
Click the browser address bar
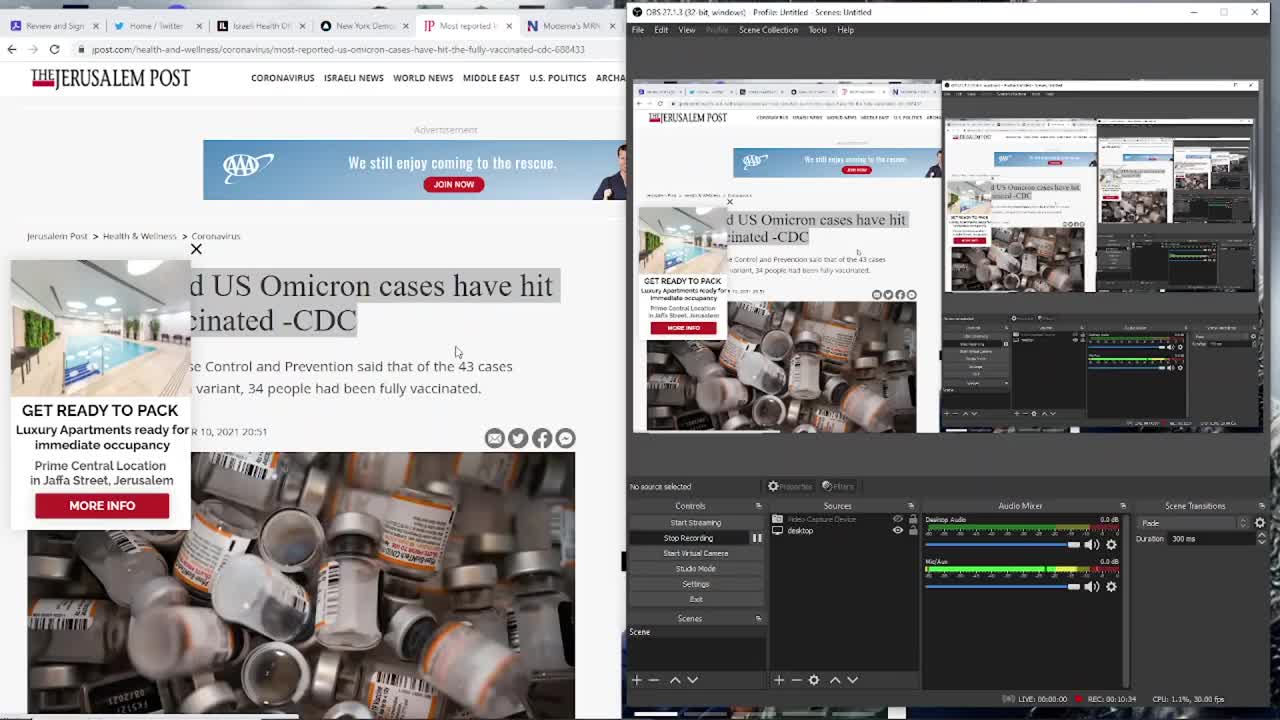(x=338, y=49)
